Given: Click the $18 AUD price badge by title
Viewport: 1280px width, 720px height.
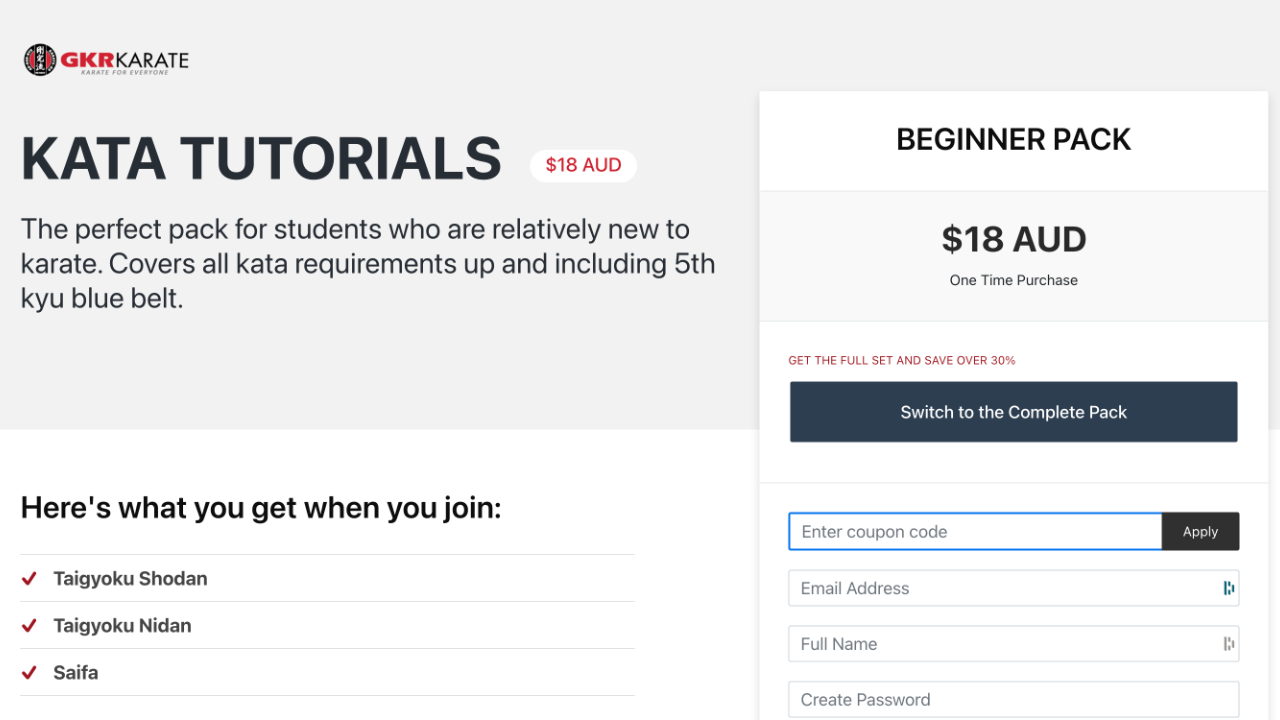Looking at the screenshot, I should [x=583, y=165].
